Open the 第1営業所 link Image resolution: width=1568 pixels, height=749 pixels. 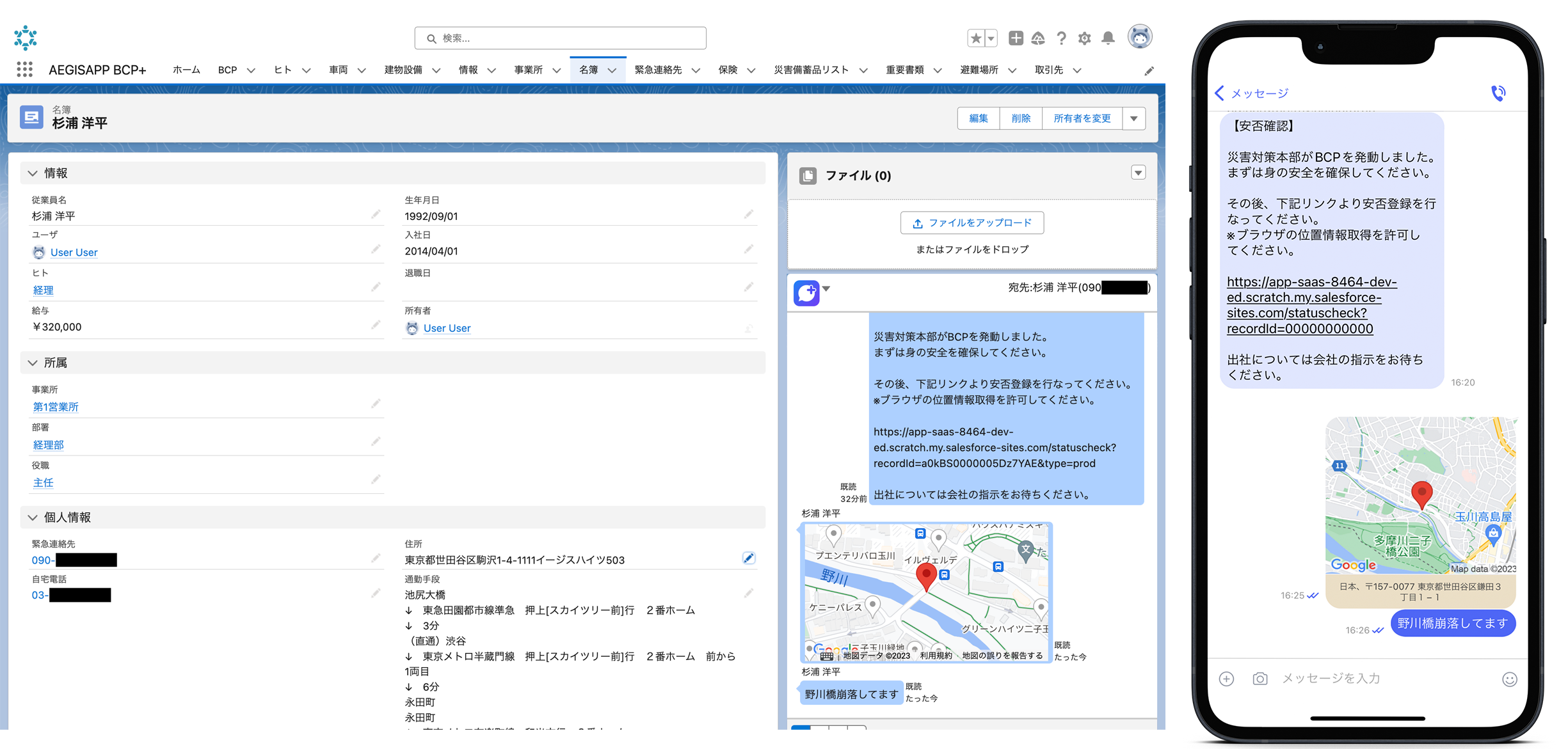click(x=56, y=407)
